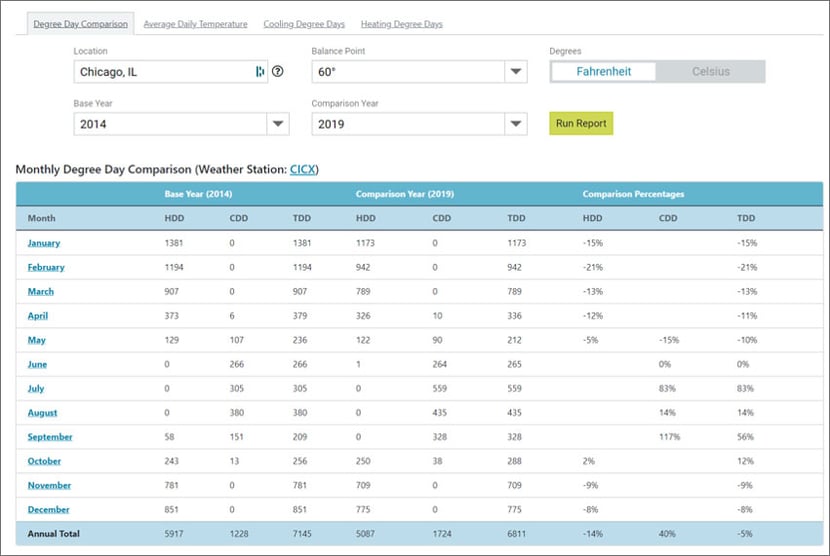Select the April month link
The image size is (830, 556).
(38, 316)
